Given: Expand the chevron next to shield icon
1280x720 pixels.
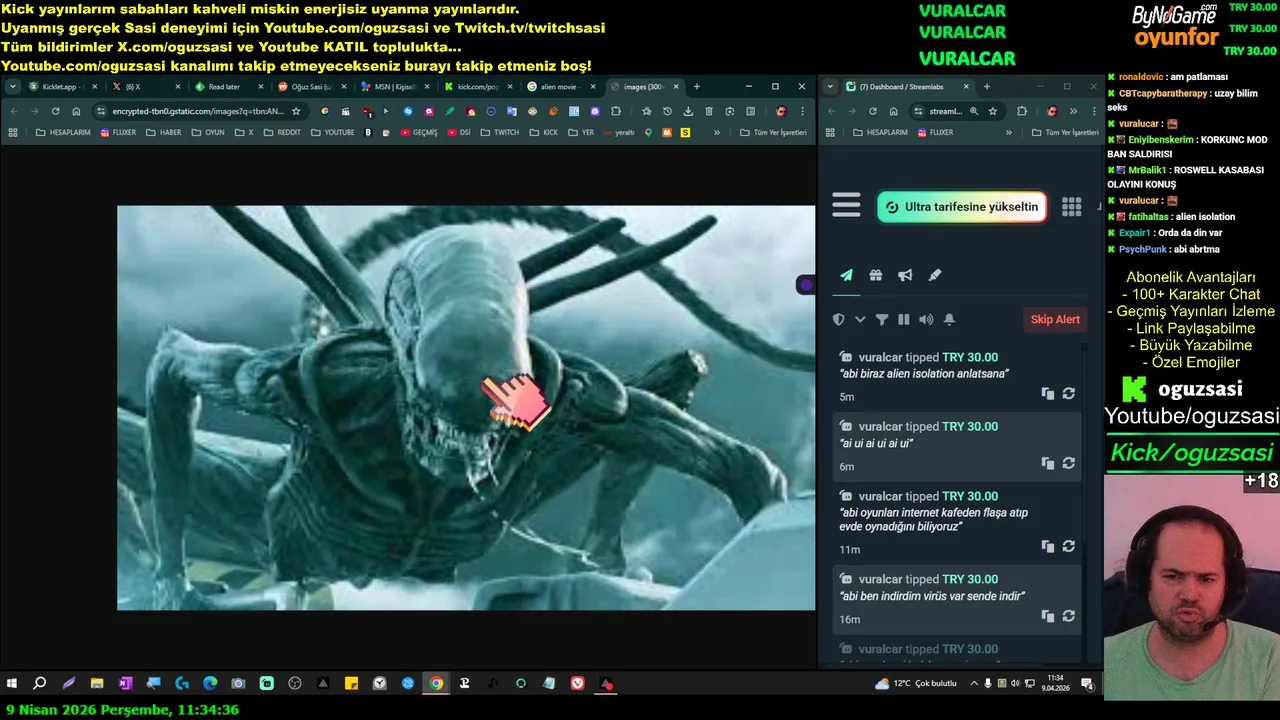Looking at the screenshot, I should click(x=860, y=319).
